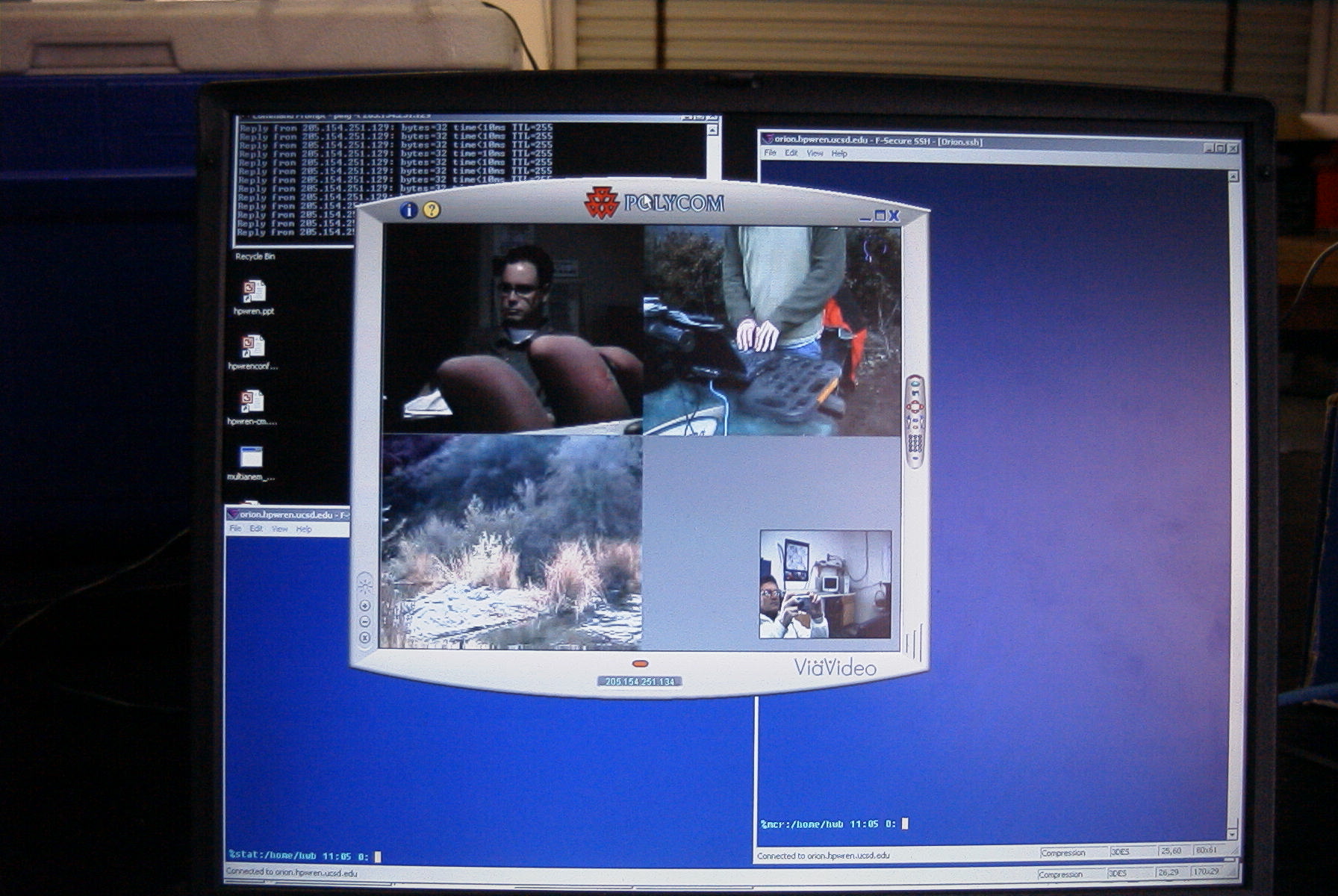Click the F-Secure icon in right SSH title bar

click(767, 139)
